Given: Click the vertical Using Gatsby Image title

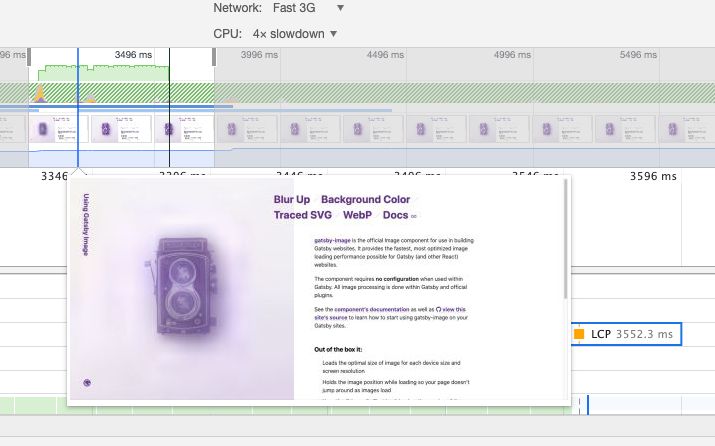Looking at the screenshot, I should (x=86, y=224).
